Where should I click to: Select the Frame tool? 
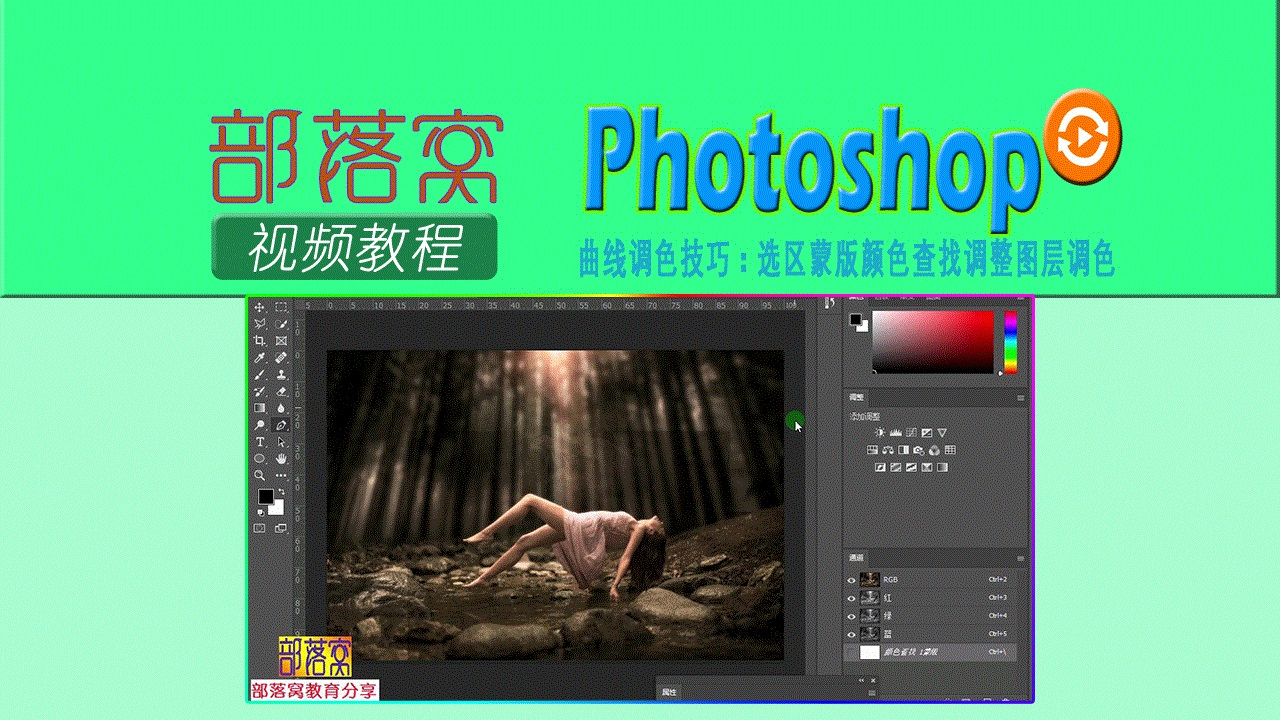click(x=281, y=341)
